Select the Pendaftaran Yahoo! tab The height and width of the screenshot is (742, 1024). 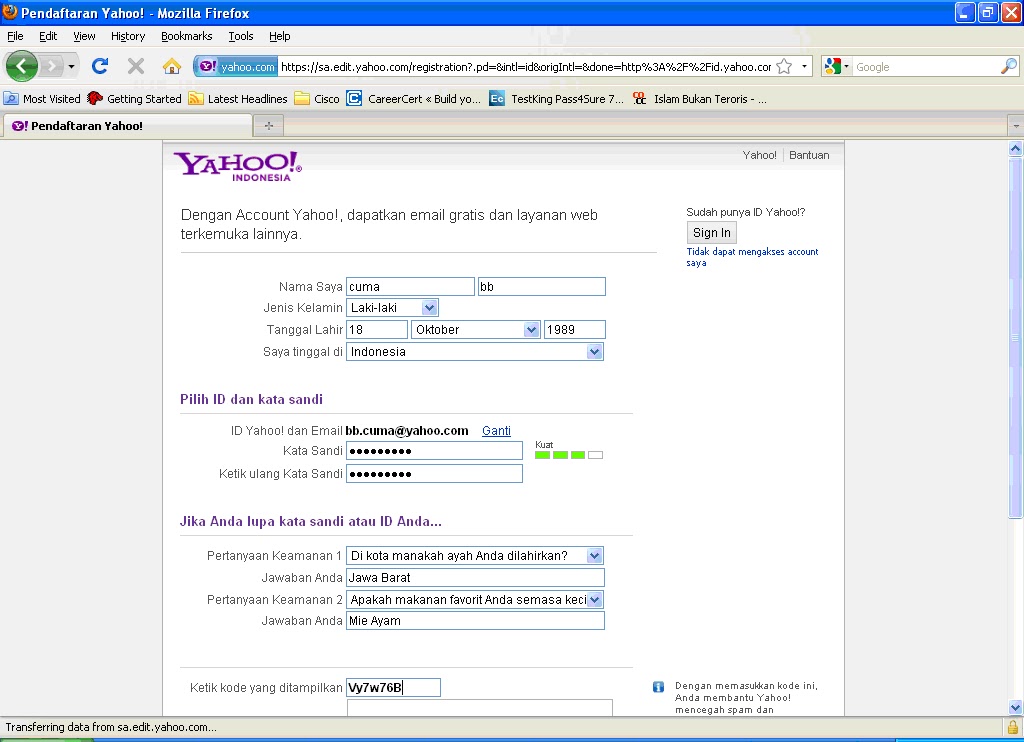click(127, 125)
